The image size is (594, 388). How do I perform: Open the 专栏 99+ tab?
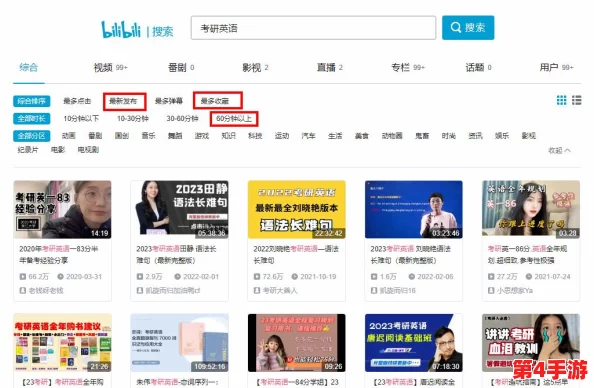[408, 67]
